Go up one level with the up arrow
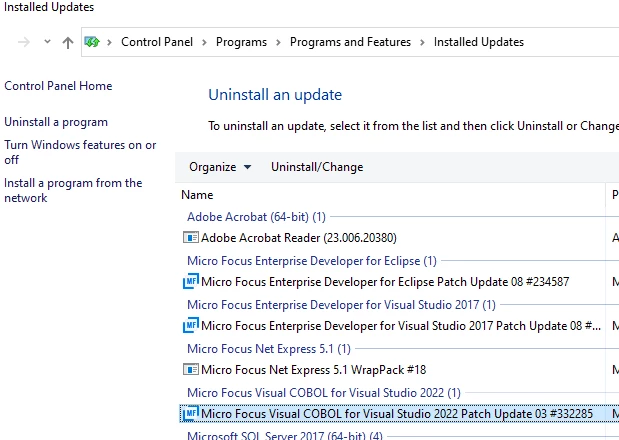619x440 pixels. [68, 42]
